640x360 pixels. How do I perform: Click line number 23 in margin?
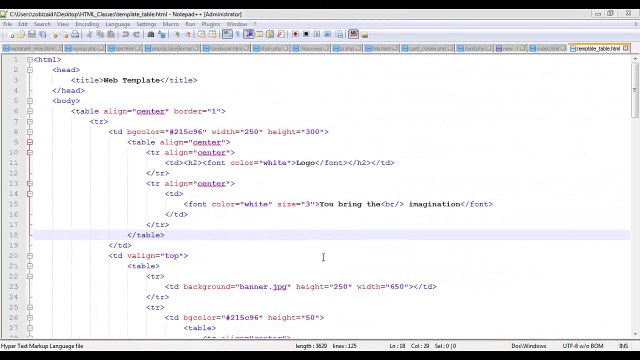[x=13, y=287]
